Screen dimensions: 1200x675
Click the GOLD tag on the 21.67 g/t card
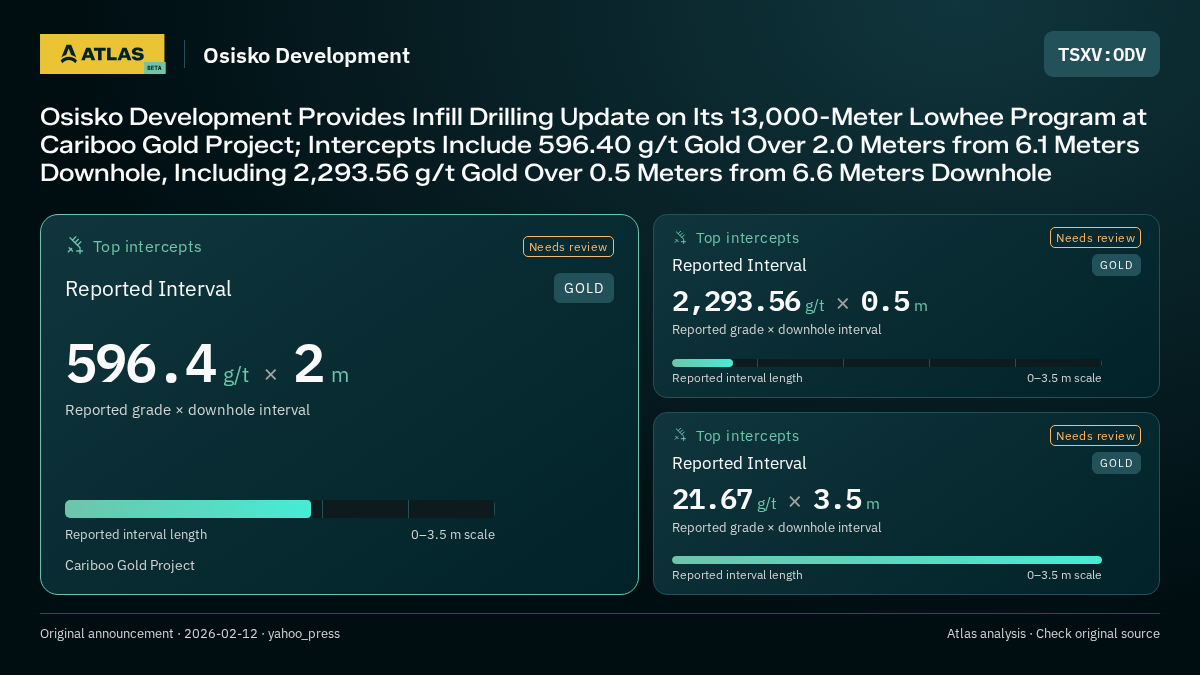point(1116,463)
